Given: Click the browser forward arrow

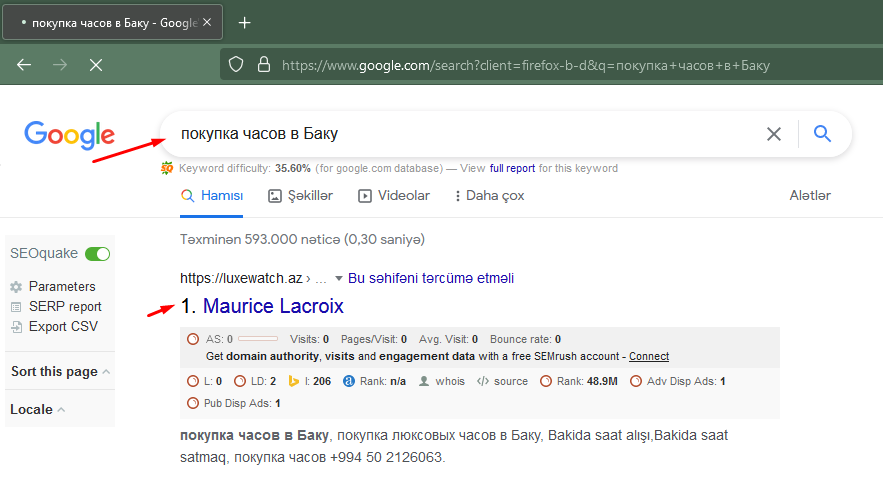Looking at the screenshot, I should (60, 65).
